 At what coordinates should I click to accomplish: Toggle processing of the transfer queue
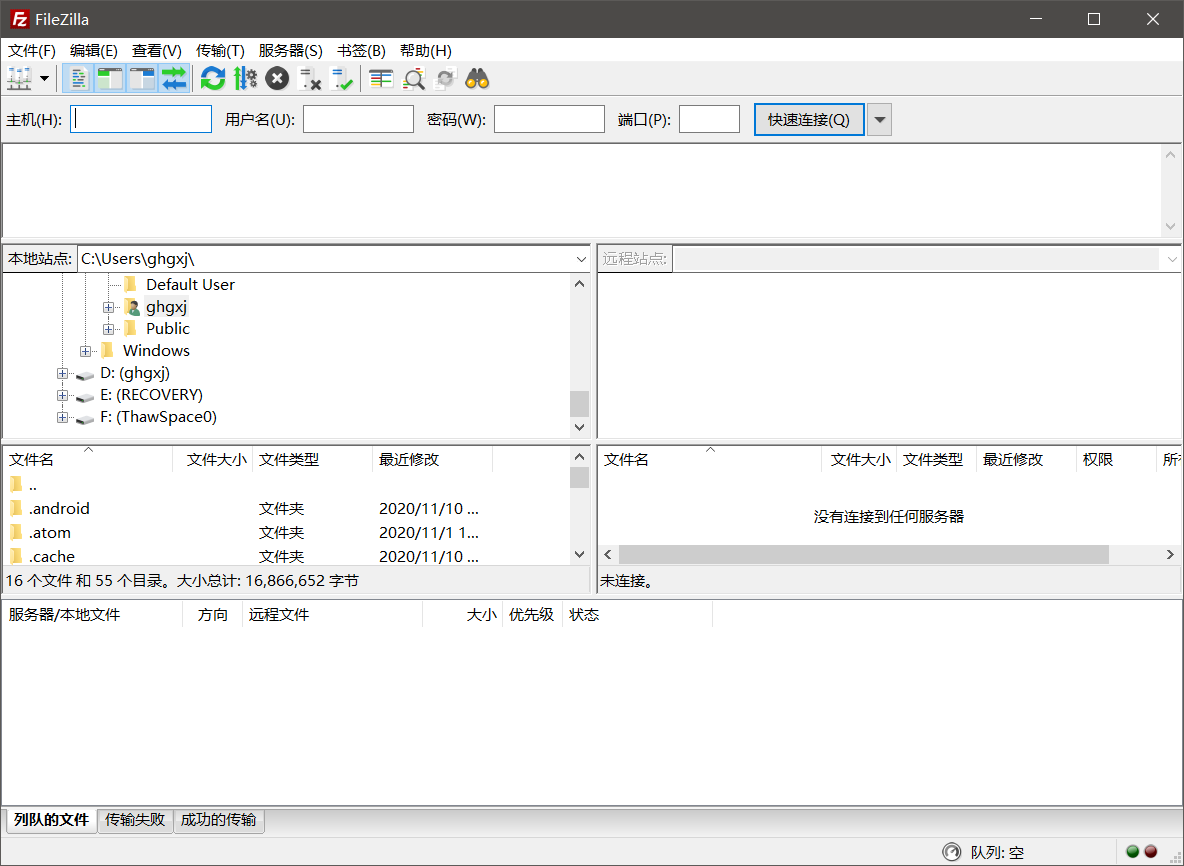click(245, 79)
